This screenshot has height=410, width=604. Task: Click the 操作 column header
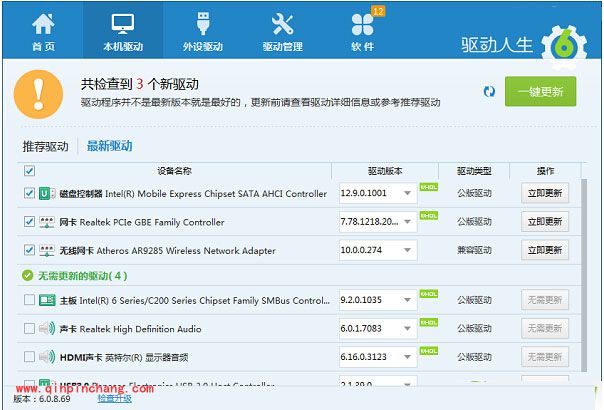tap(545, 171)
